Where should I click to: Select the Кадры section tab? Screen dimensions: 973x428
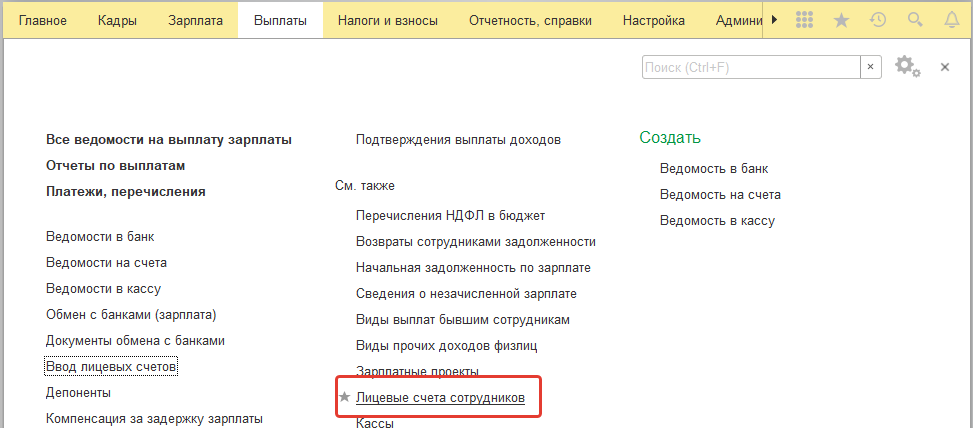[117, 20]
